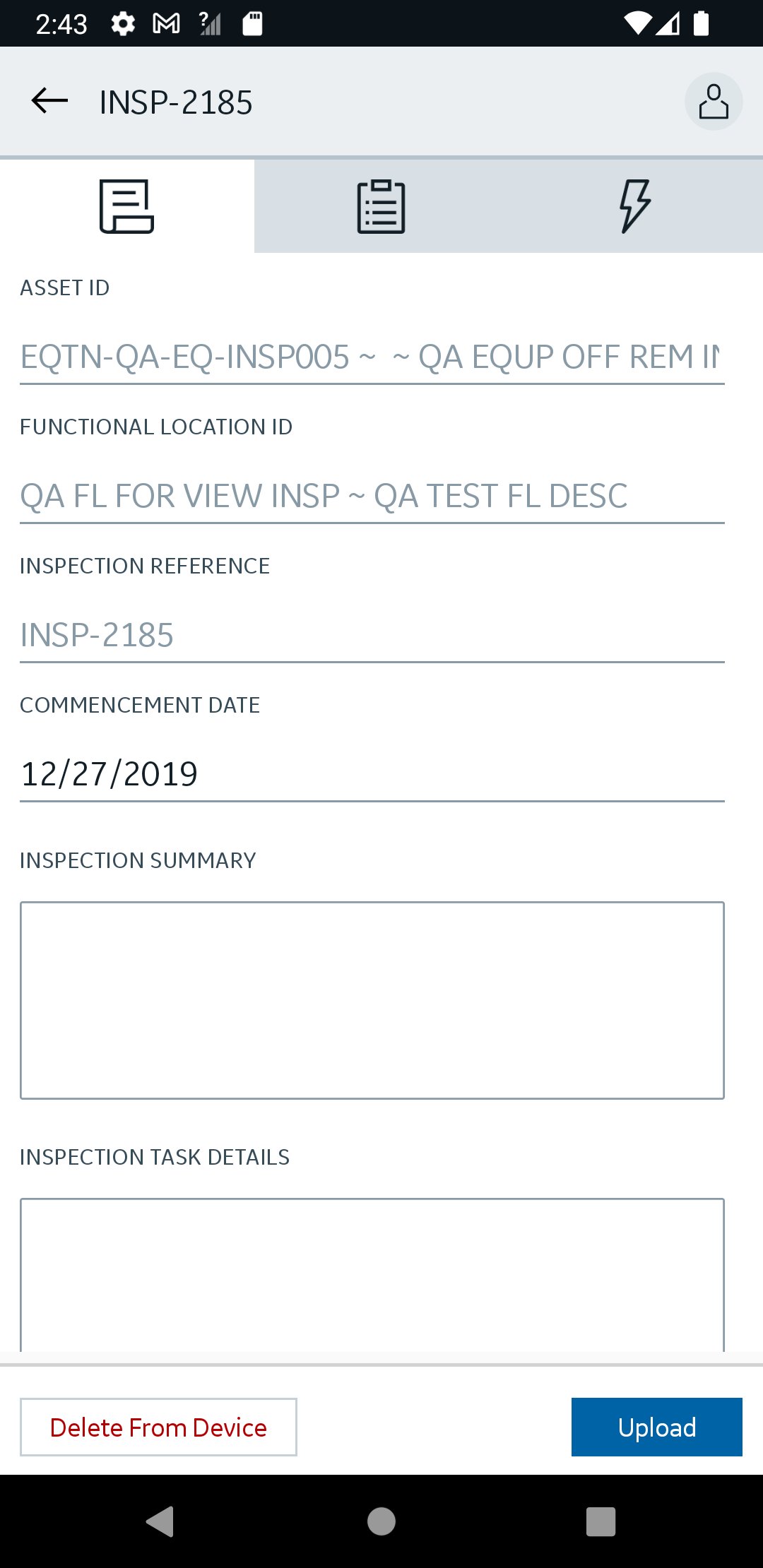Tap the settings gear status icon
Screen dimensions: 763x1568
coord(123,24)
